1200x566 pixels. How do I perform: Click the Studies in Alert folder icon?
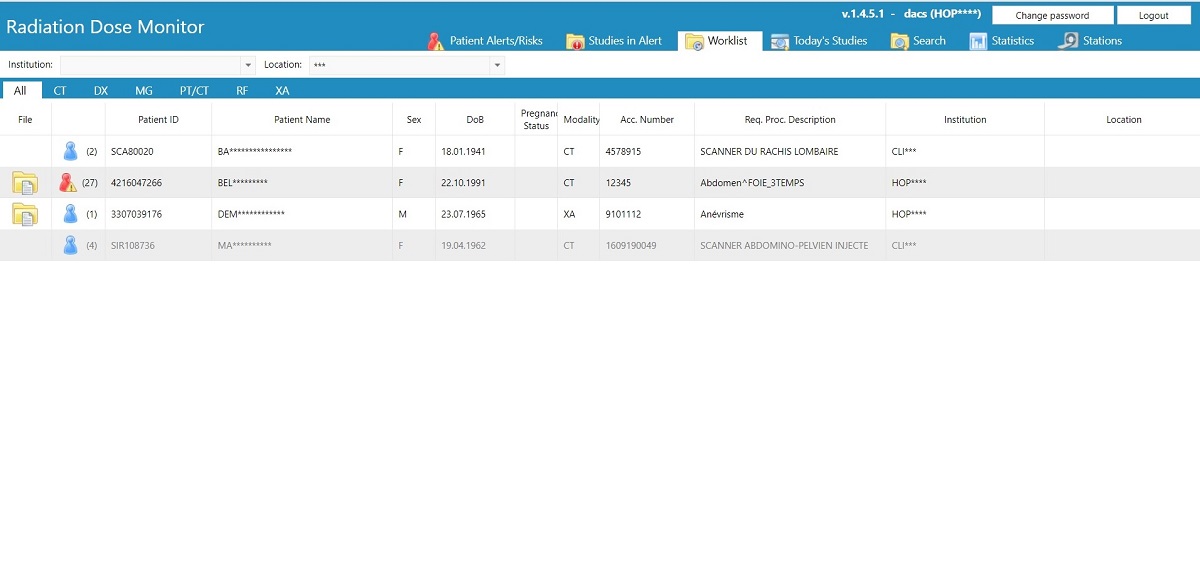pyautogui.click(x=575, y=41)
